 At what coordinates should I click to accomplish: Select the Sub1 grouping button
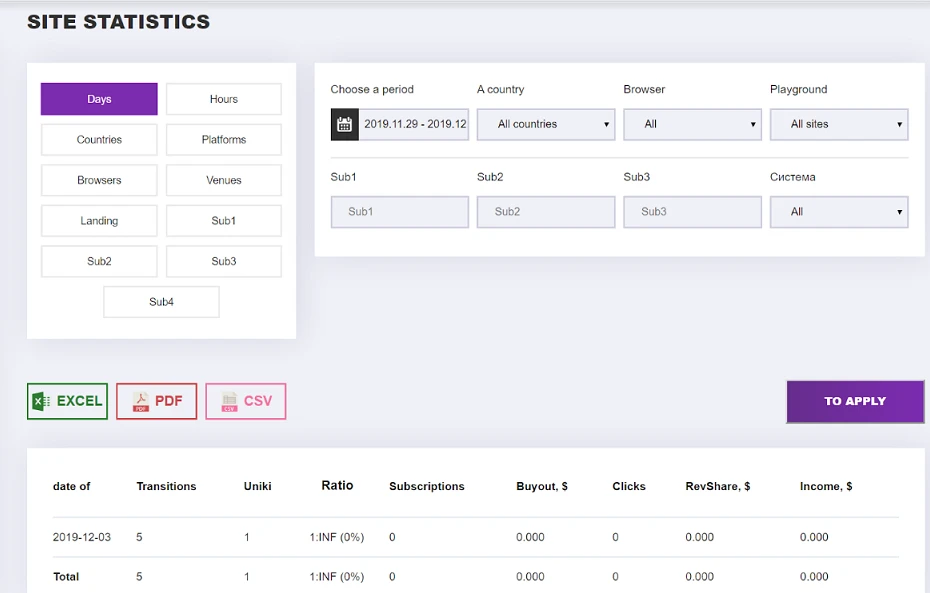(224, 221)
